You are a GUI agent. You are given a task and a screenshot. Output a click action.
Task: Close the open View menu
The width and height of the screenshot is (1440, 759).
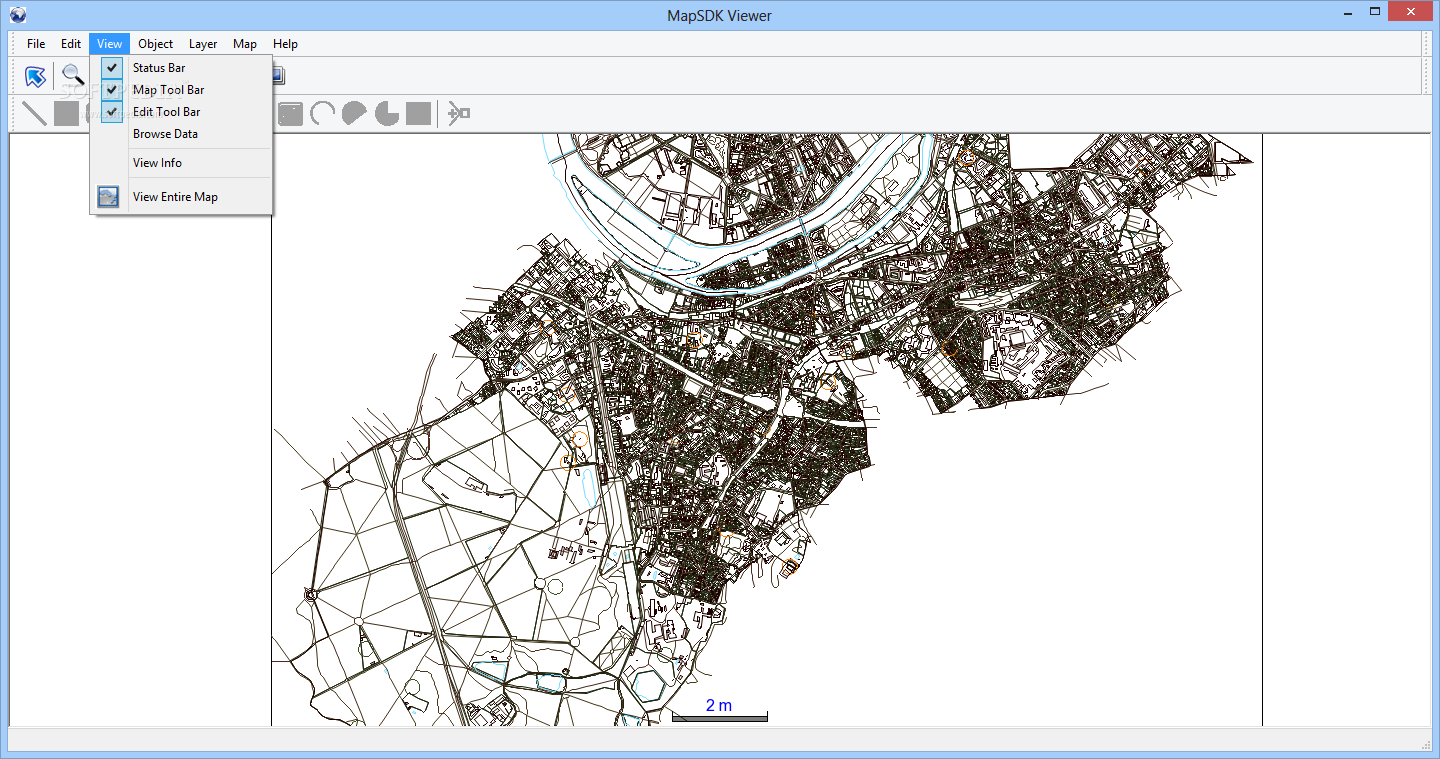tap(110, 44)
